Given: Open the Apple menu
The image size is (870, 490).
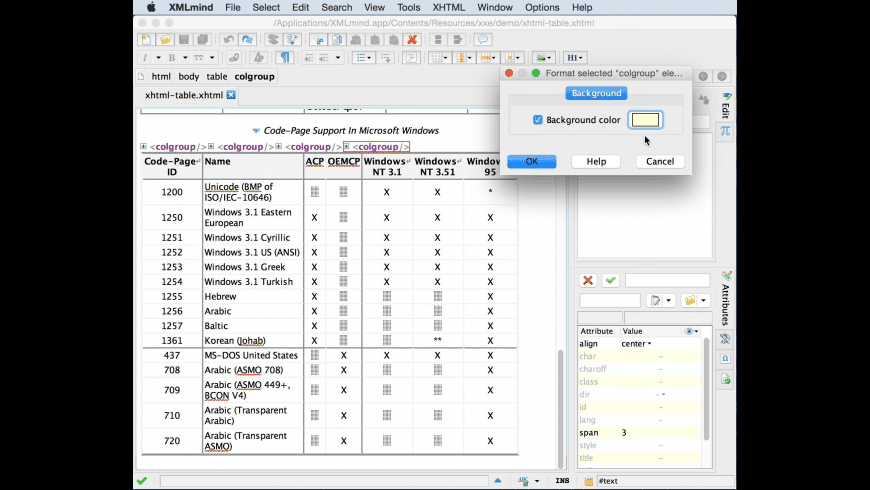Looking at the screenshot, I should 151,7.
